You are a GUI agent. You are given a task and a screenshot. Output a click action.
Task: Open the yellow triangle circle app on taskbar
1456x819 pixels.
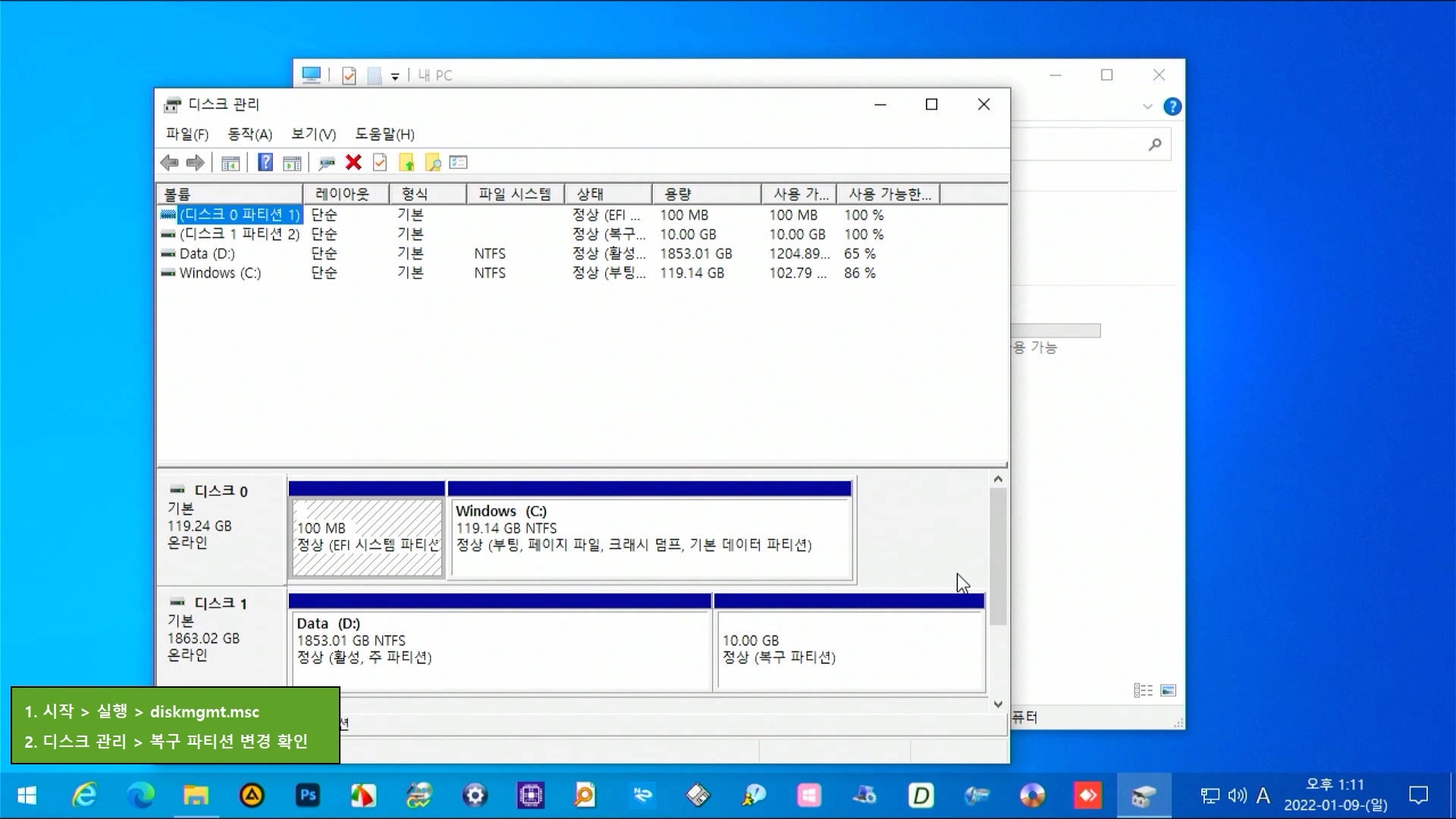[x=252, y=795]
